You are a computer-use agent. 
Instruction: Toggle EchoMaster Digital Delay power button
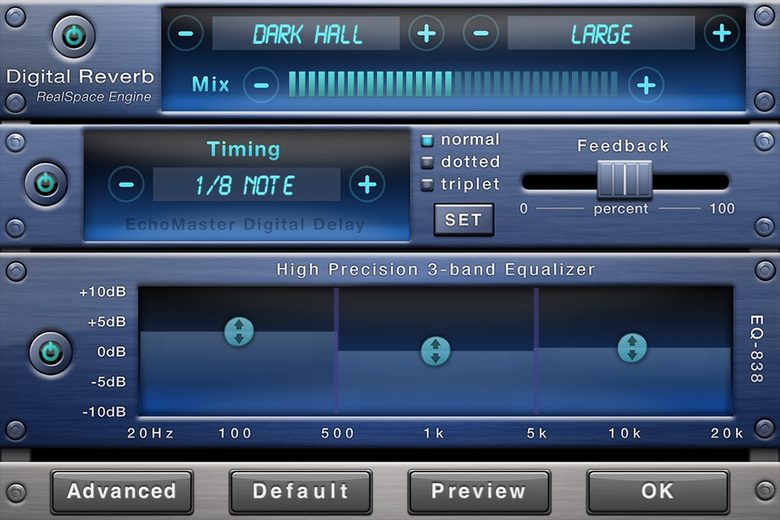pyautogui.click(x=46, y=184)
